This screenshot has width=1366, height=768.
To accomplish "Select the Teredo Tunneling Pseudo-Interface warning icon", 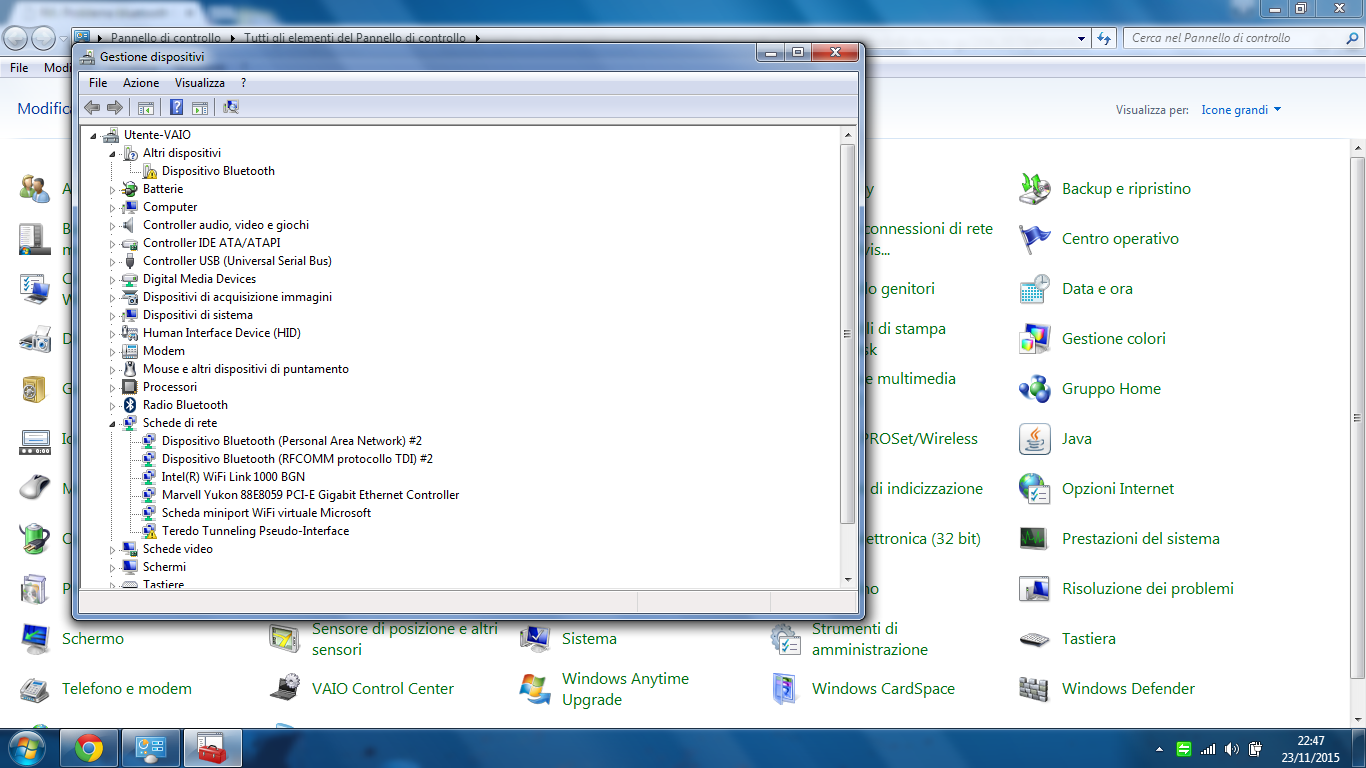I will pos(149,531).
